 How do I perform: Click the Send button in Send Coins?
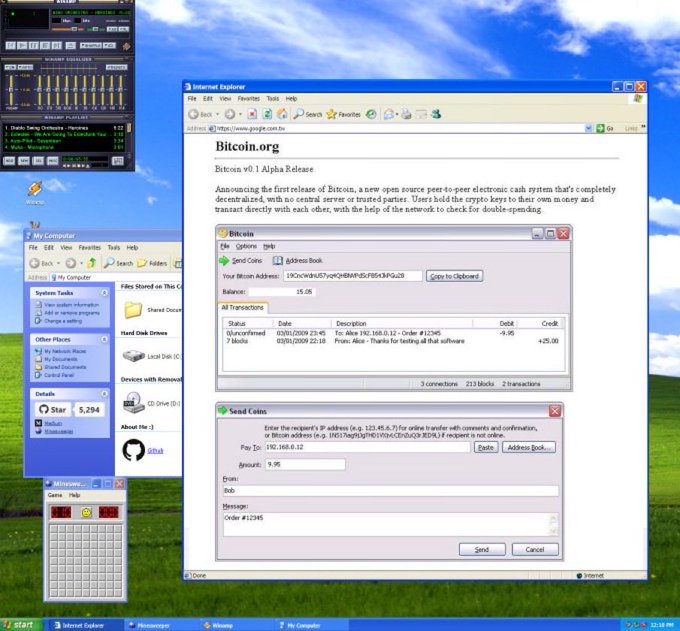pyautogui.click(x=482, y=549)
